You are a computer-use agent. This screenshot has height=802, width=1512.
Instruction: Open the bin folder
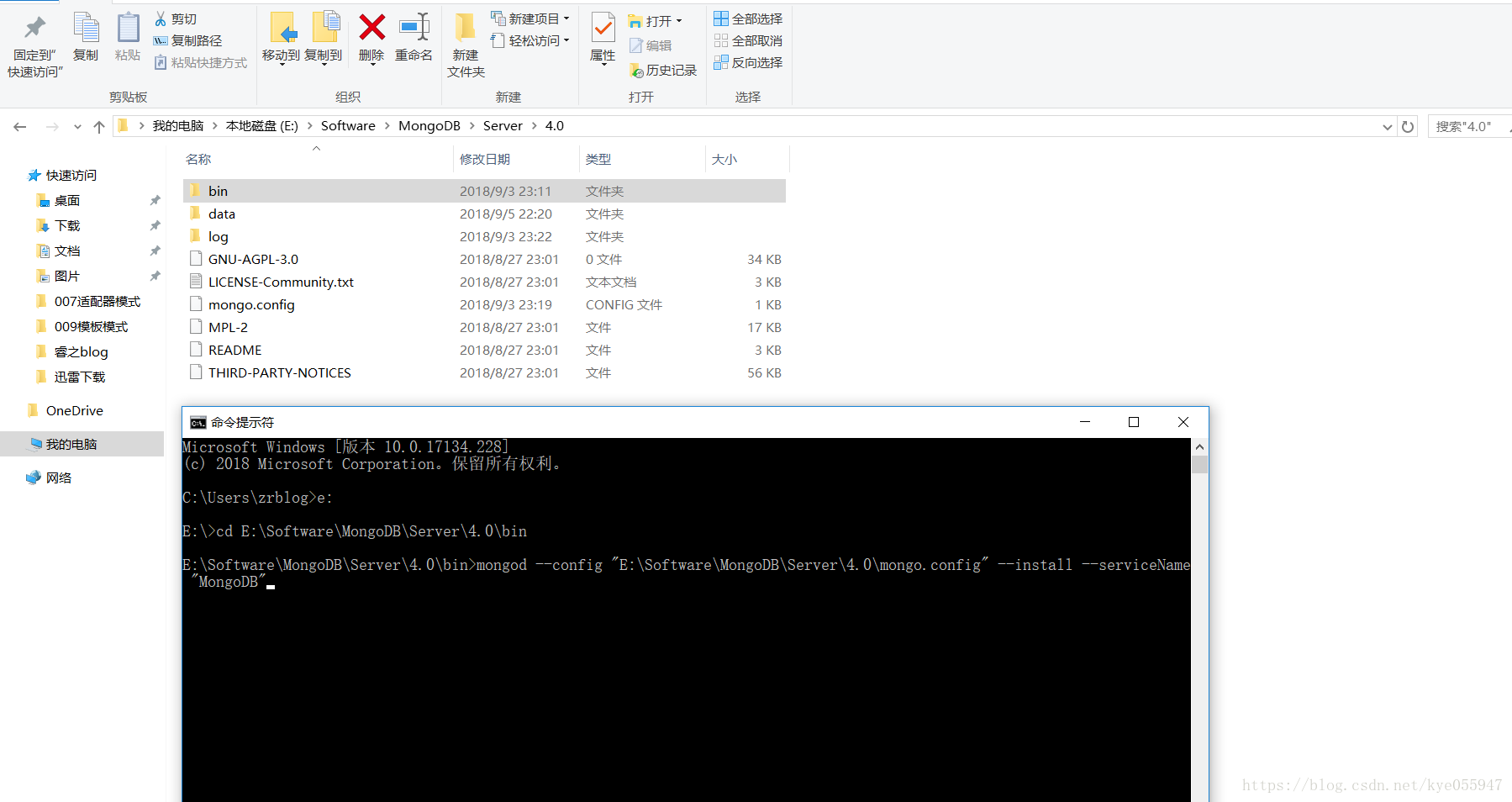[x=484, y=191]
